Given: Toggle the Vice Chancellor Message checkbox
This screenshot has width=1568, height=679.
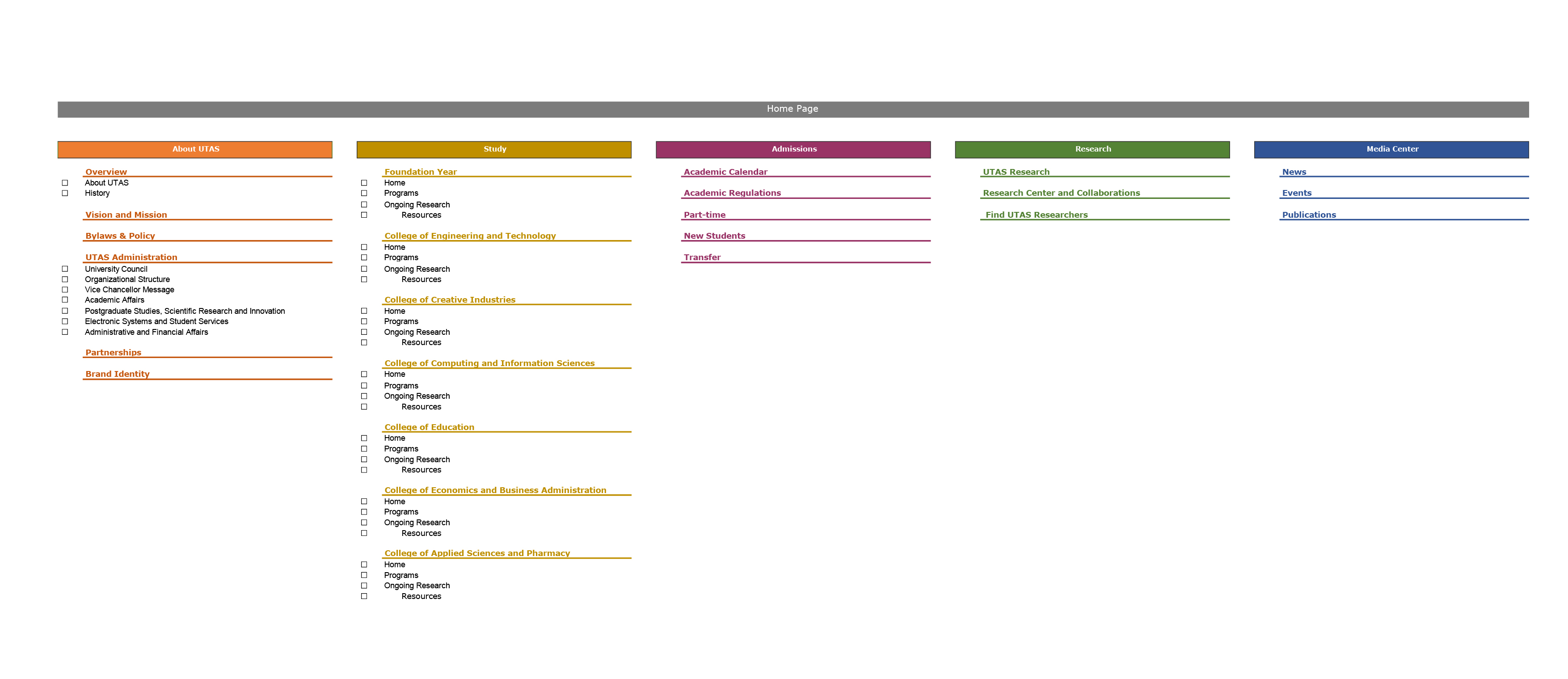Looking at the screenshot, I should click(65, 290).
